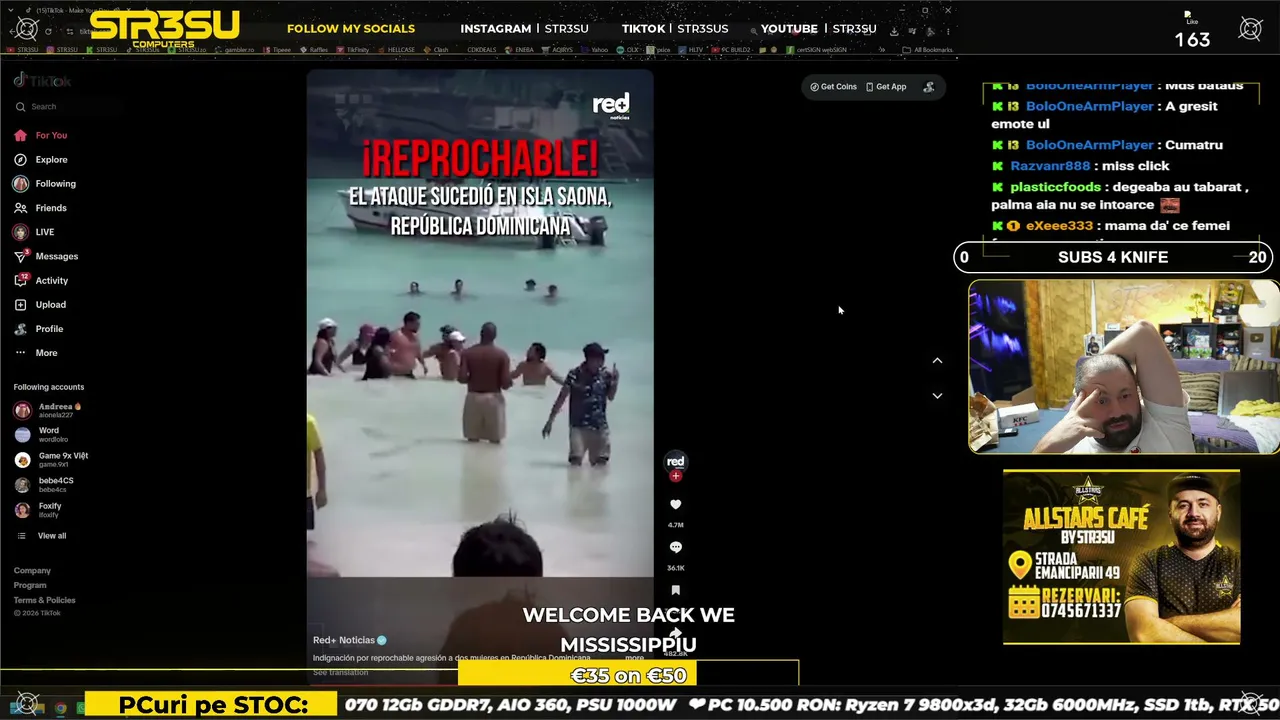The width and height of the screenshot is (1280, 720).
Task: Open the Chrome icon in the taskbar
Action: pos(61,708)
